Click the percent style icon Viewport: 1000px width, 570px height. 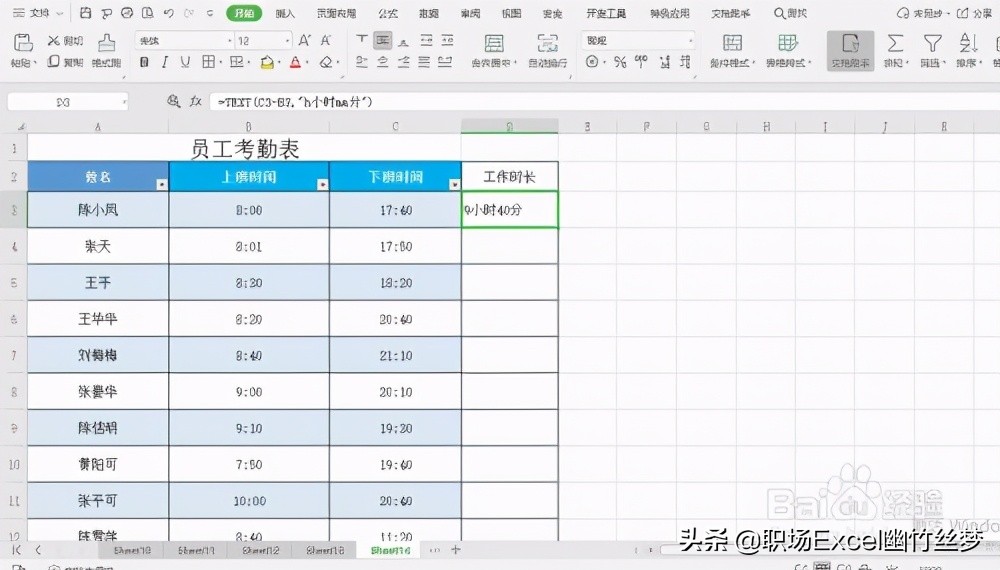[620, 62]
